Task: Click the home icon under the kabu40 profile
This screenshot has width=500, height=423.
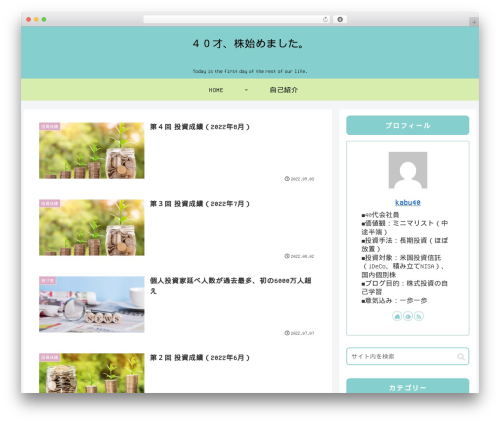Action: tap(397, 316)
